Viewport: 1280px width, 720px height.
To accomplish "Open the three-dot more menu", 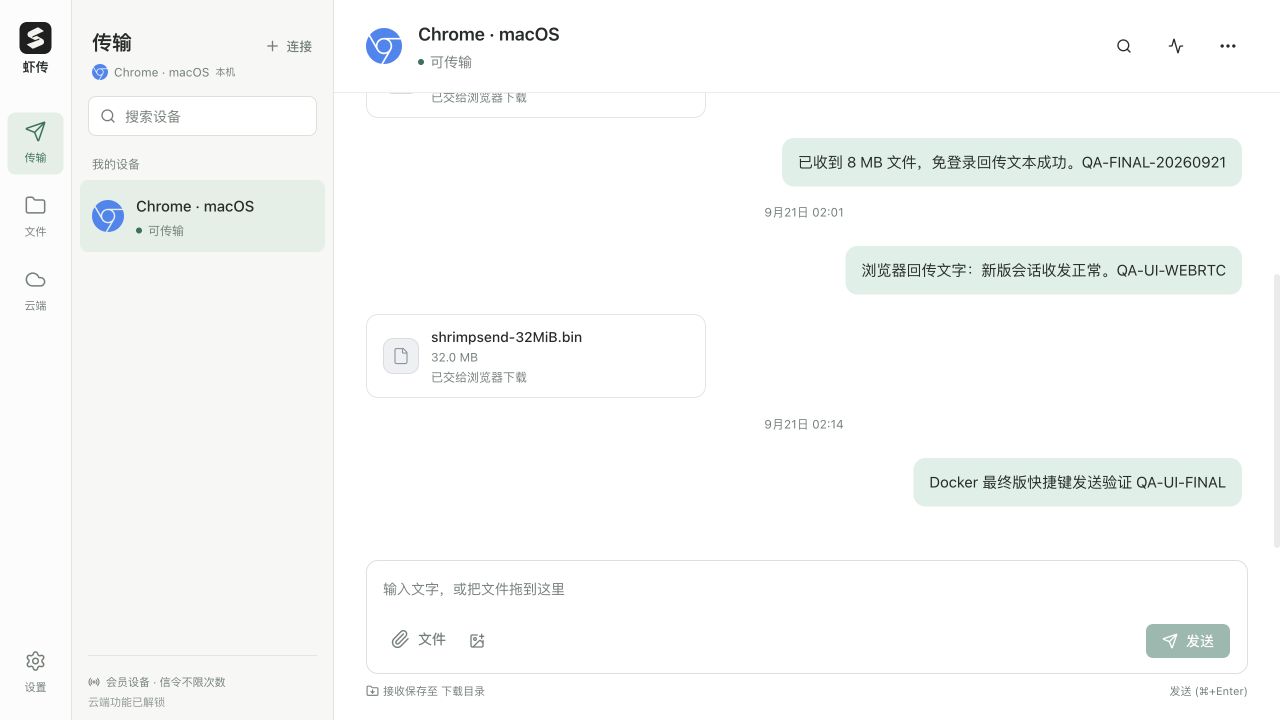I will point(1228,46).
